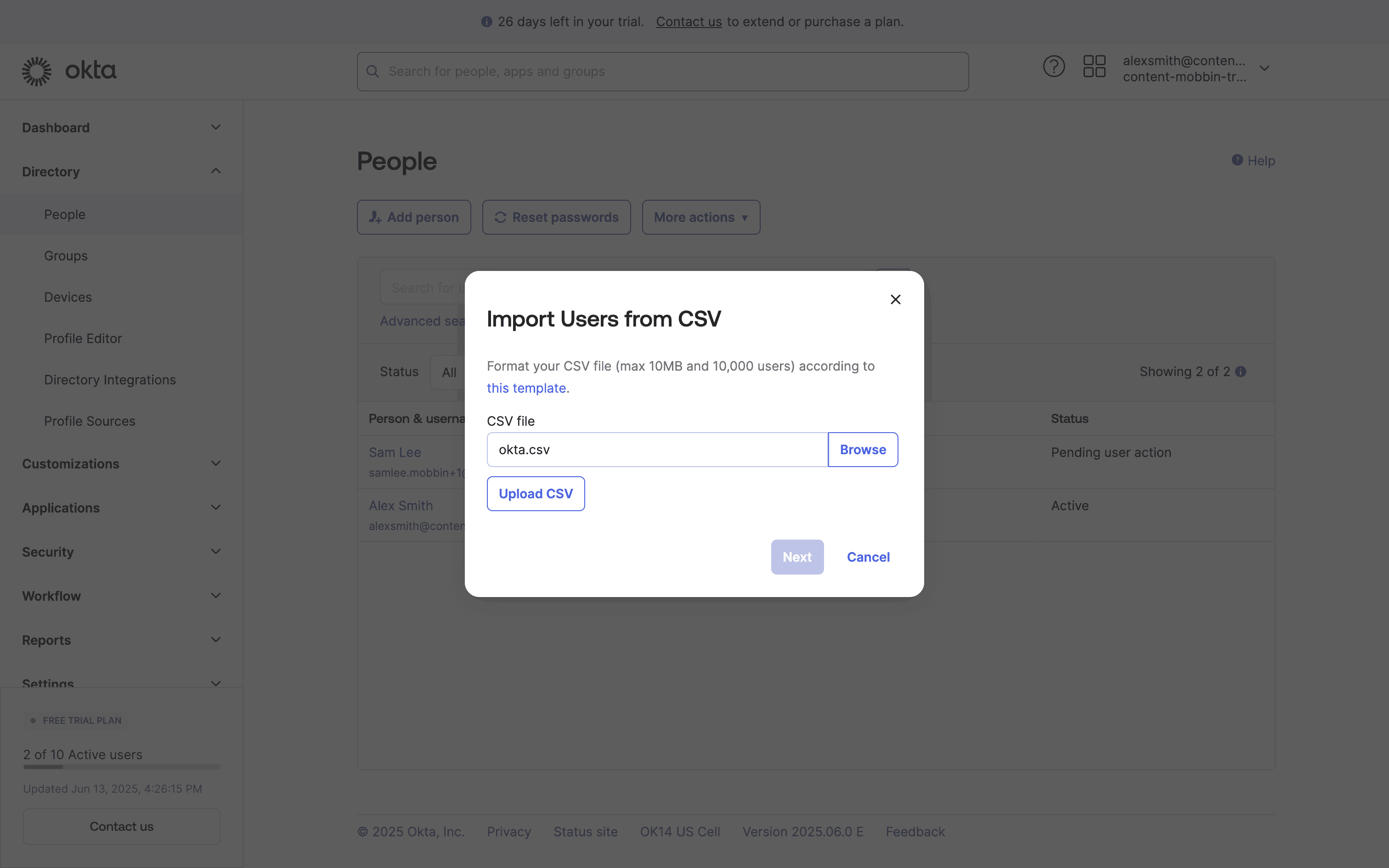Open the this template link
1389x868 pixels.
(x=526, y=388)
